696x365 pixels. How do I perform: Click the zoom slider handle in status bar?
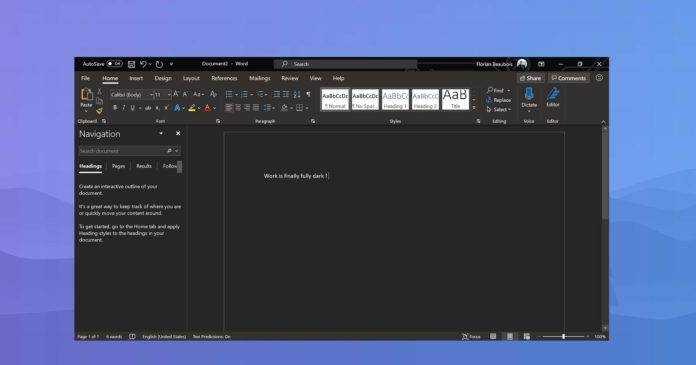[563, 337]
